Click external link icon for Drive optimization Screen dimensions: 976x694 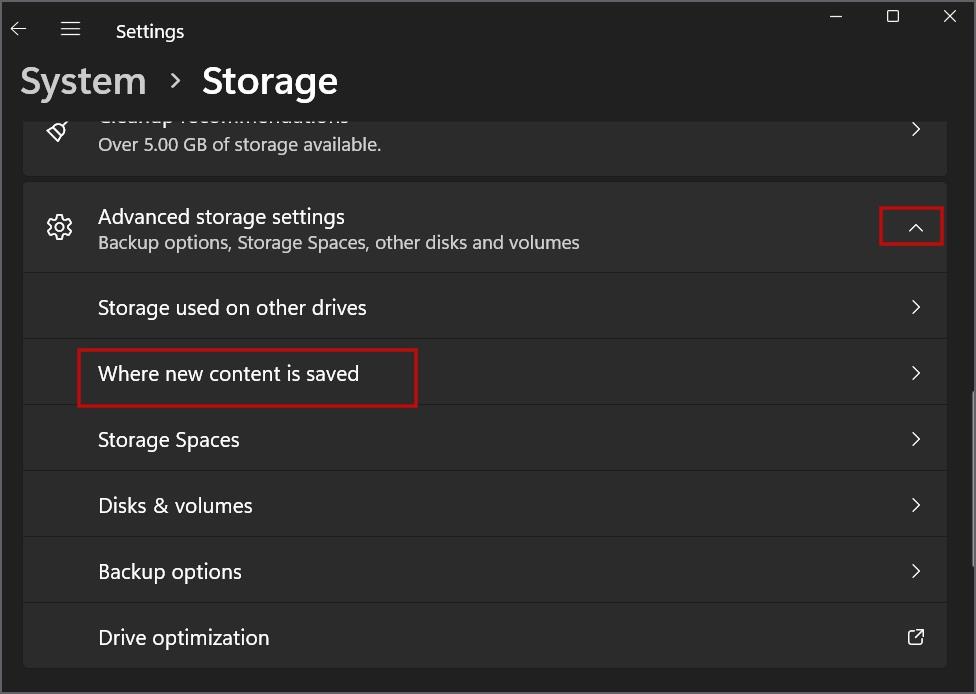tap(916, 637)
